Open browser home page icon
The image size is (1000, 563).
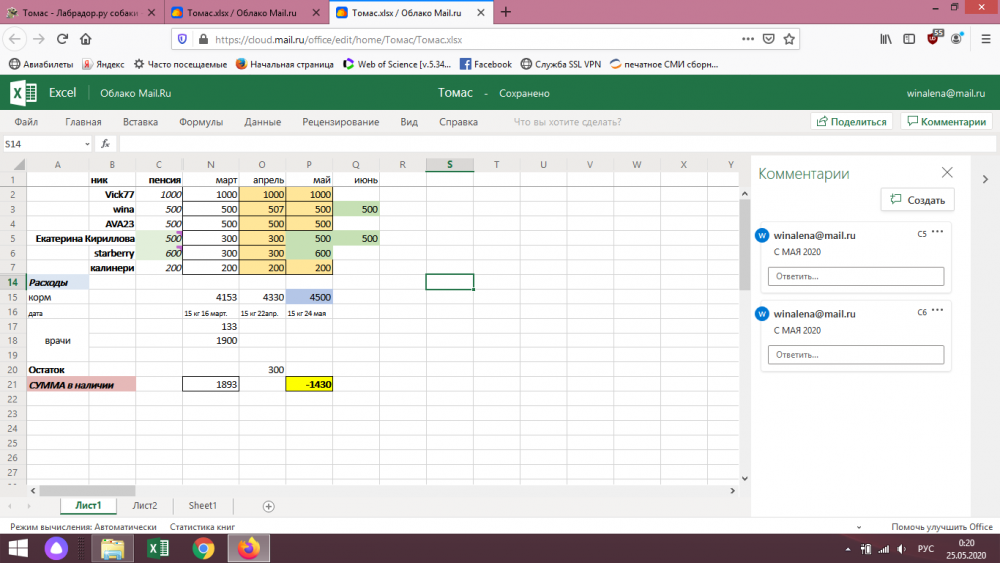pyautogui.click(x=86, y=39)
